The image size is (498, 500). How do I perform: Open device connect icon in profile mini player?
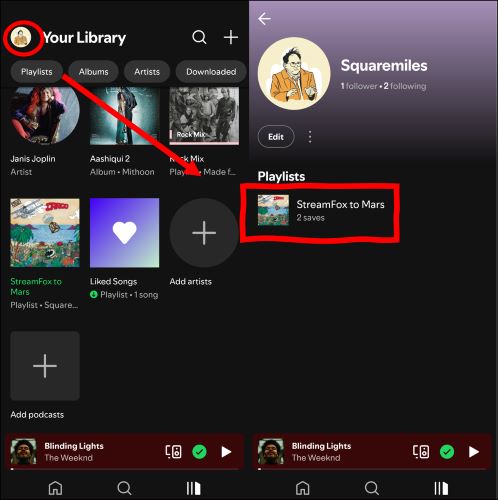pos(421,452)
